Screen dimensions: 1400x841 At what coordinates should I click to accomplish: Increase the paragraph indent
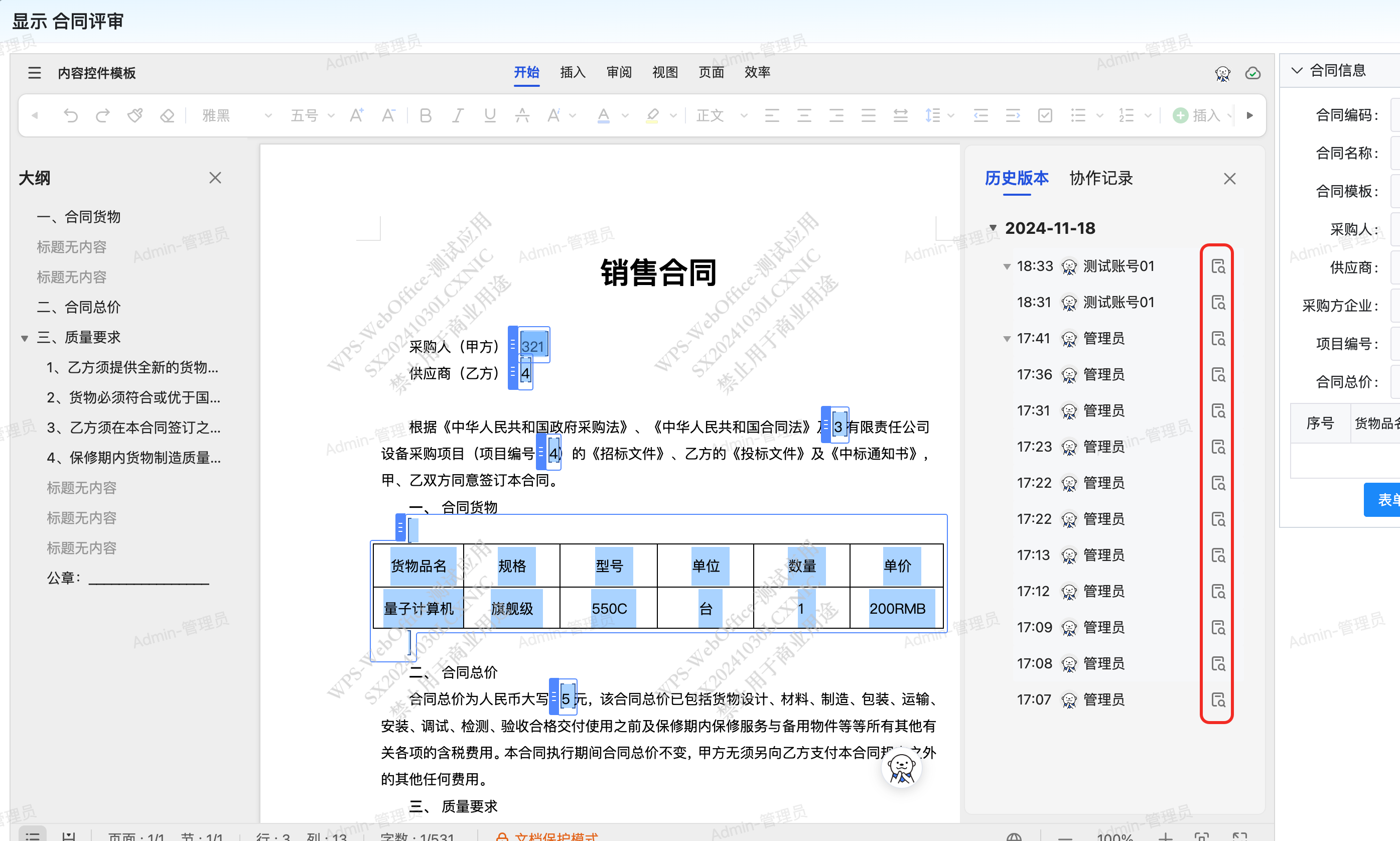(1013, 115)
